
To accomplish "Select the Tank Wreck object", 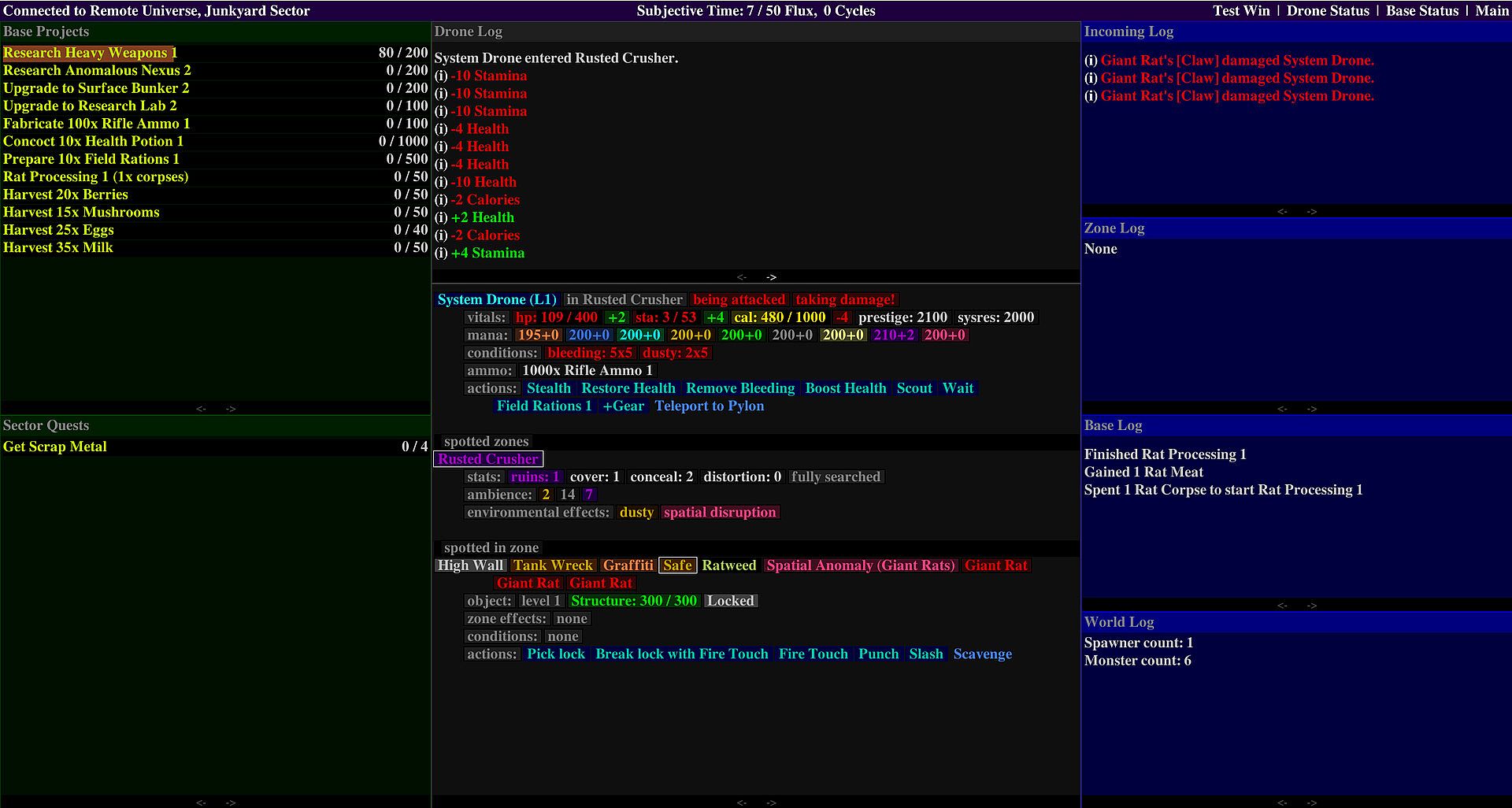I will (553, 565).
